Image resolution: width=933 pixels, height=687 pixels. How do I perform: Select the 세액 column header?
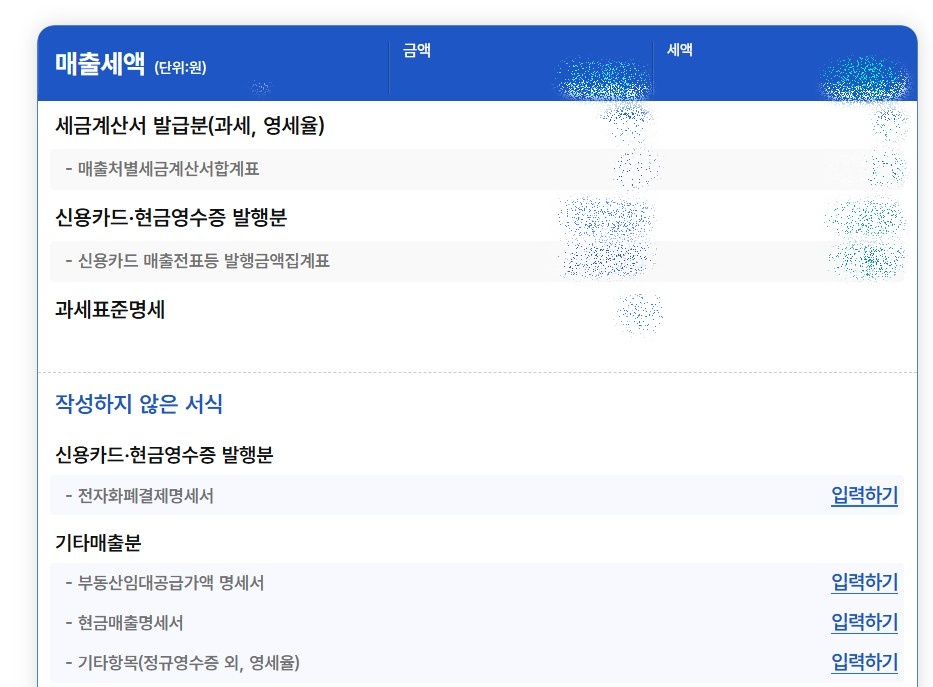[680, 49]
